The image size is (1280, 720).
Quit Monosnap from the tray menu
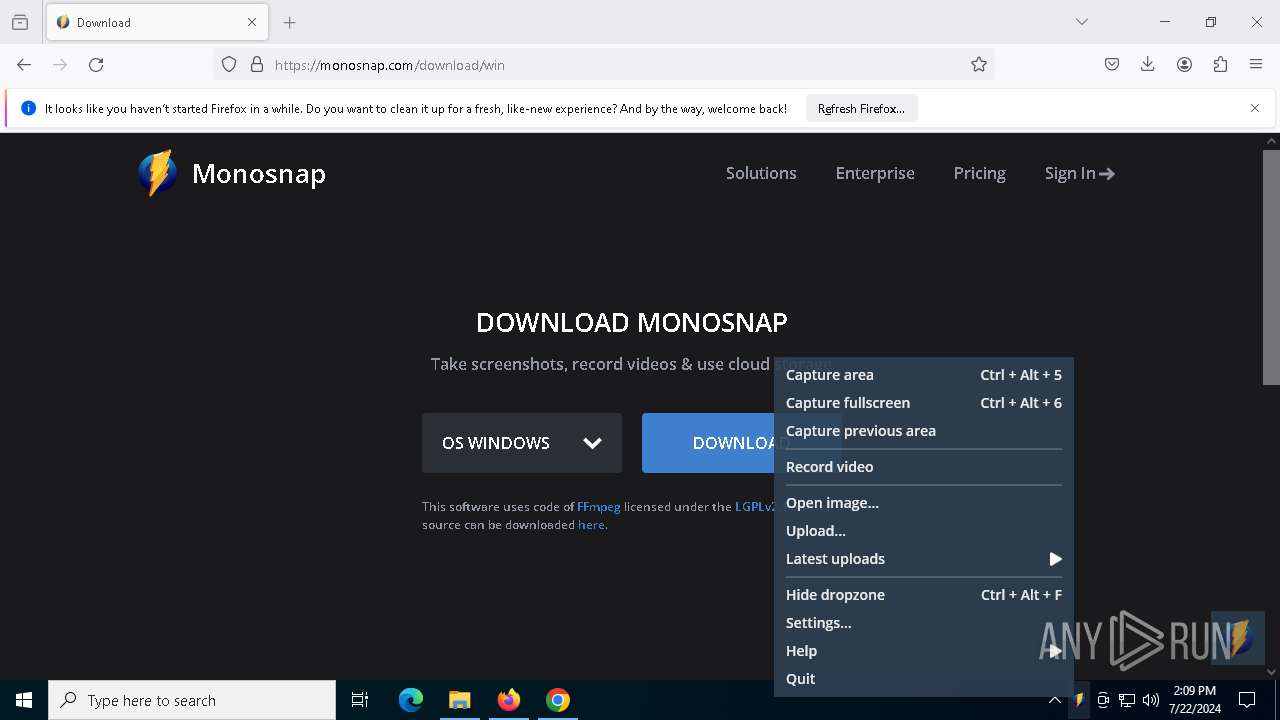click(924, 679)
